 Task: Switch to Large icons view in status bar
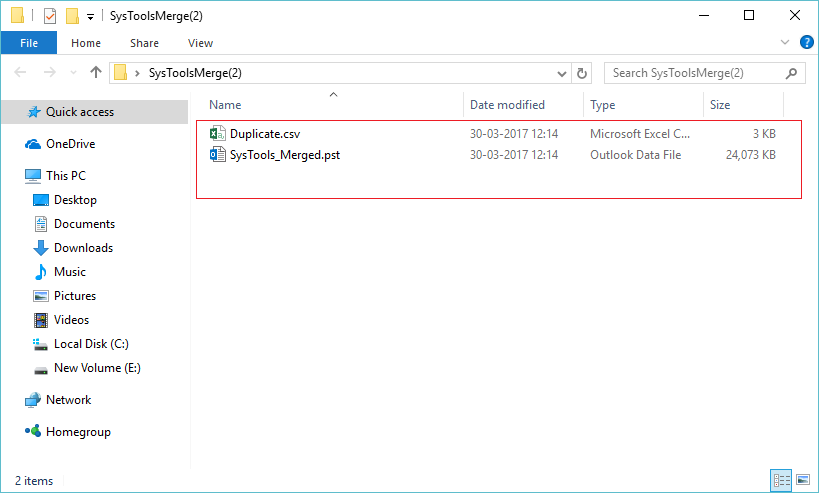coord(803,480)
